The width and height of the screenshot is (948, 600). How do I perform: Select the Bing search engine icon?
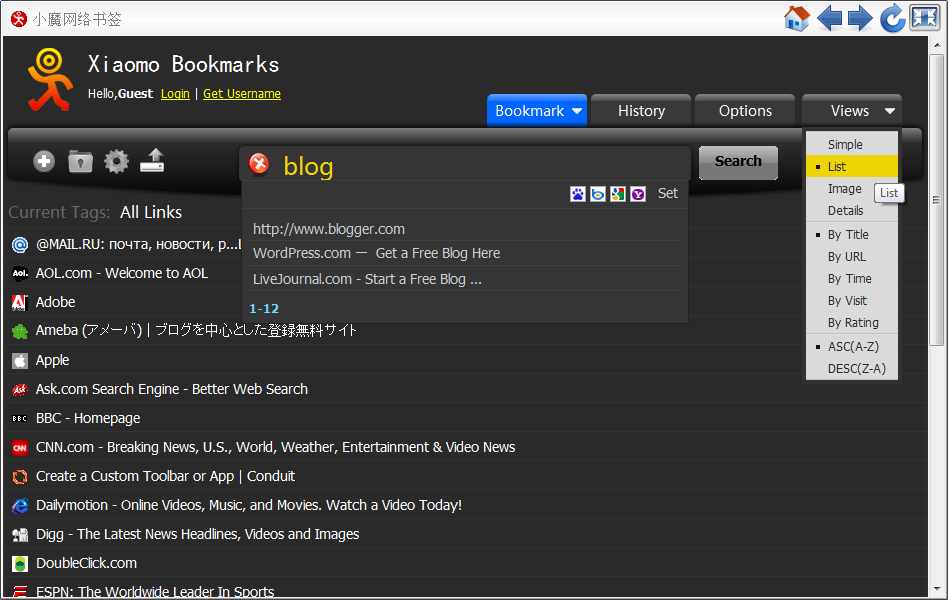coord(598,194)
